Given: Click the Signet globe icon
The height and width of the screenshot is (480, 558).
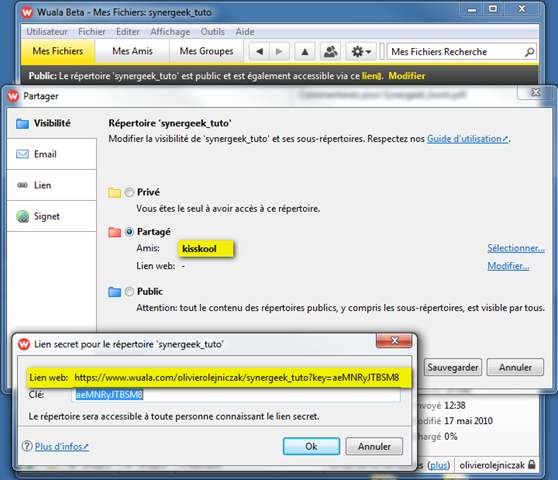Looking at the screenshot, I should (23, 216).
